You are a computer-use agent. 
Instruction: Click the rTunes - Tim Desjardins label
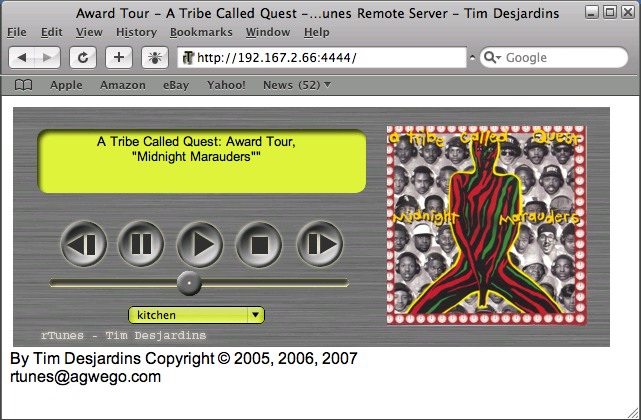(123, 335)
